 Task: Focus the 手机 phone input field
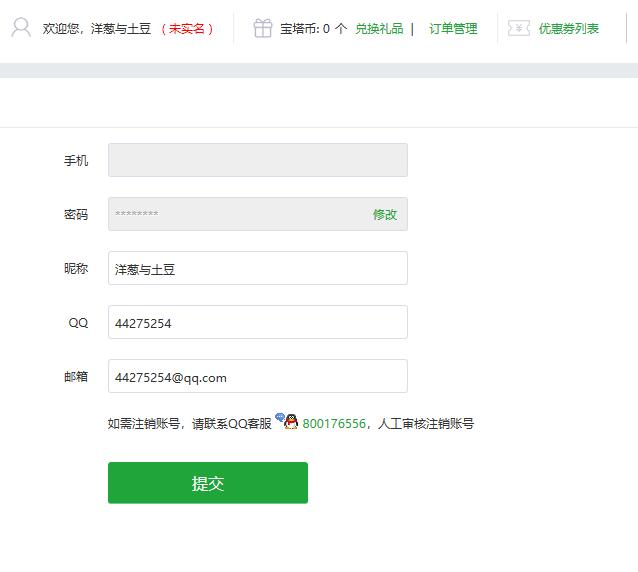[x=258, y=160]
